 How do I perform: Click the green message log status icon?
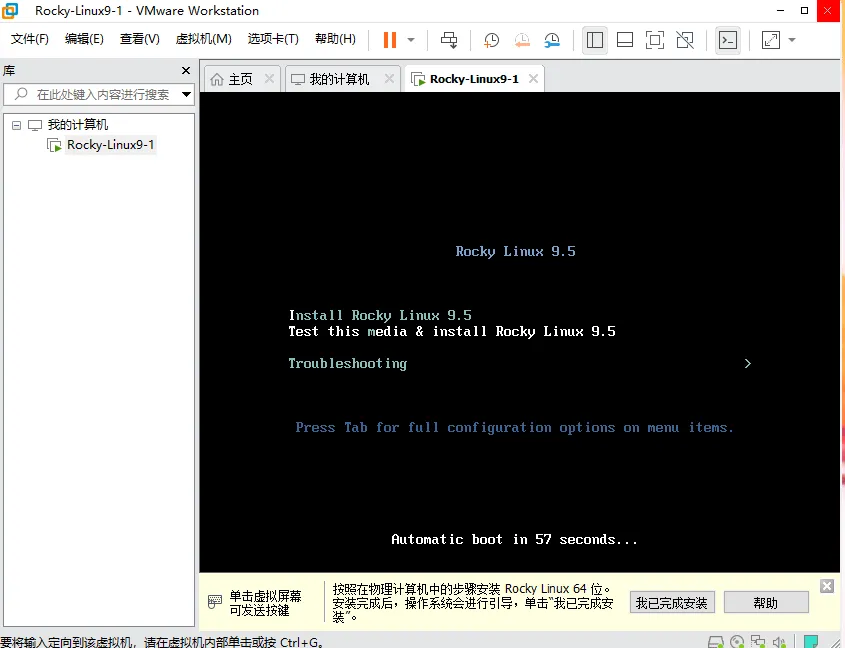point(811,642)
